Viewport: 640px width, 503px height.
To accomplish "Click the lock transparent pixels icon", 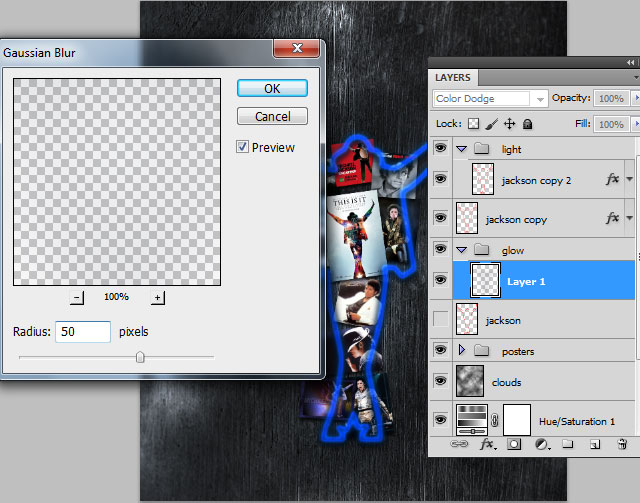I will (x=473, y=123).
